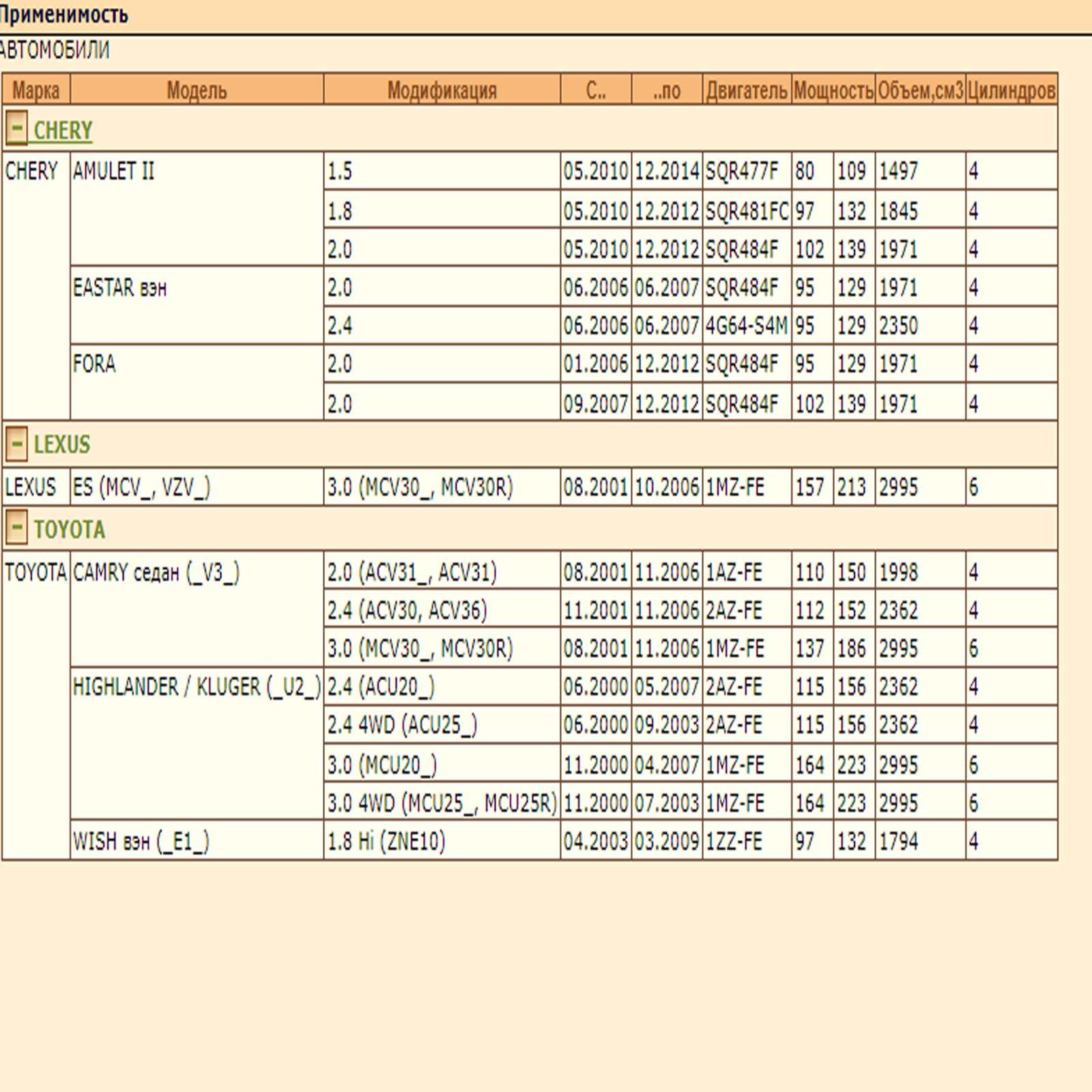Open the TOYOTA brand link

click(70, 530)
